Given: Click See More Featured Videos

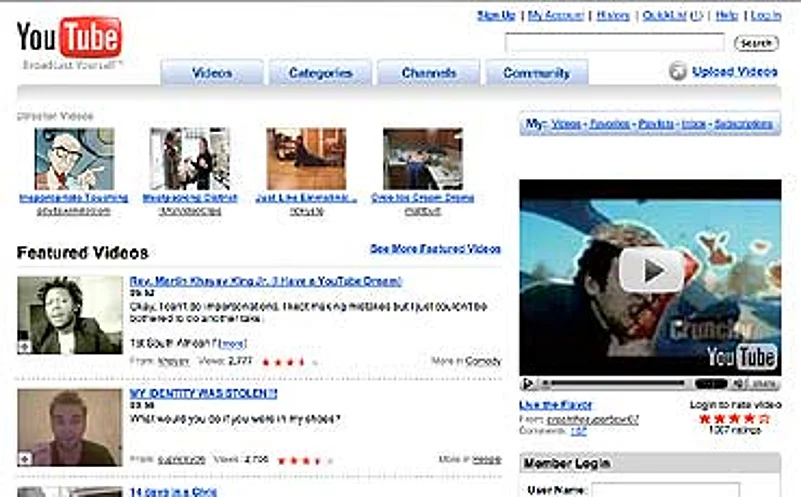Looking at the screenshot, I should pos(435,249).
